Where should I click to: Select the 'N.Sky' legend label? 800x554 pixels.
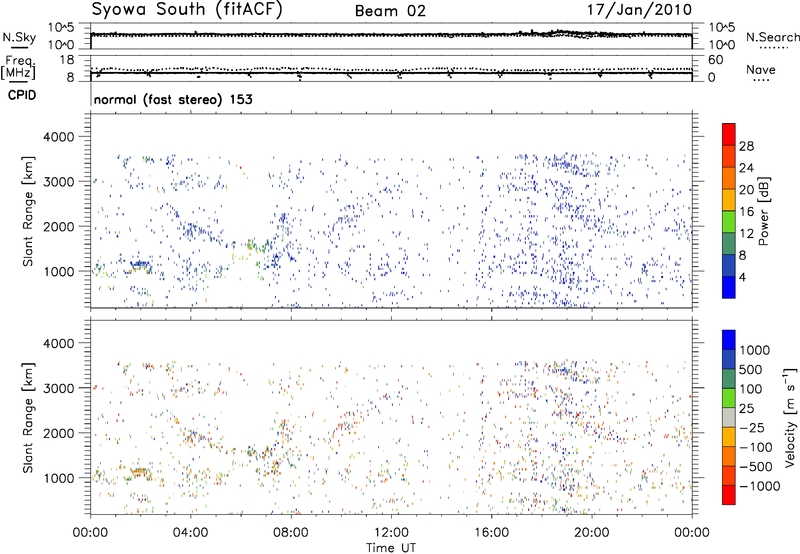click(19, 37)
